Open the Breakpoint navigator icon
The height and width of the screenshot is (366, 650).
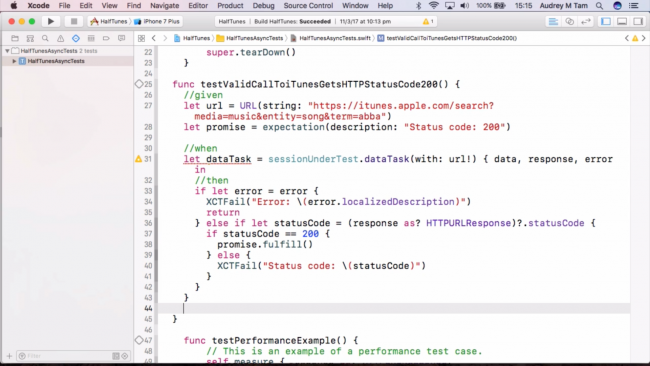(106, 38)
